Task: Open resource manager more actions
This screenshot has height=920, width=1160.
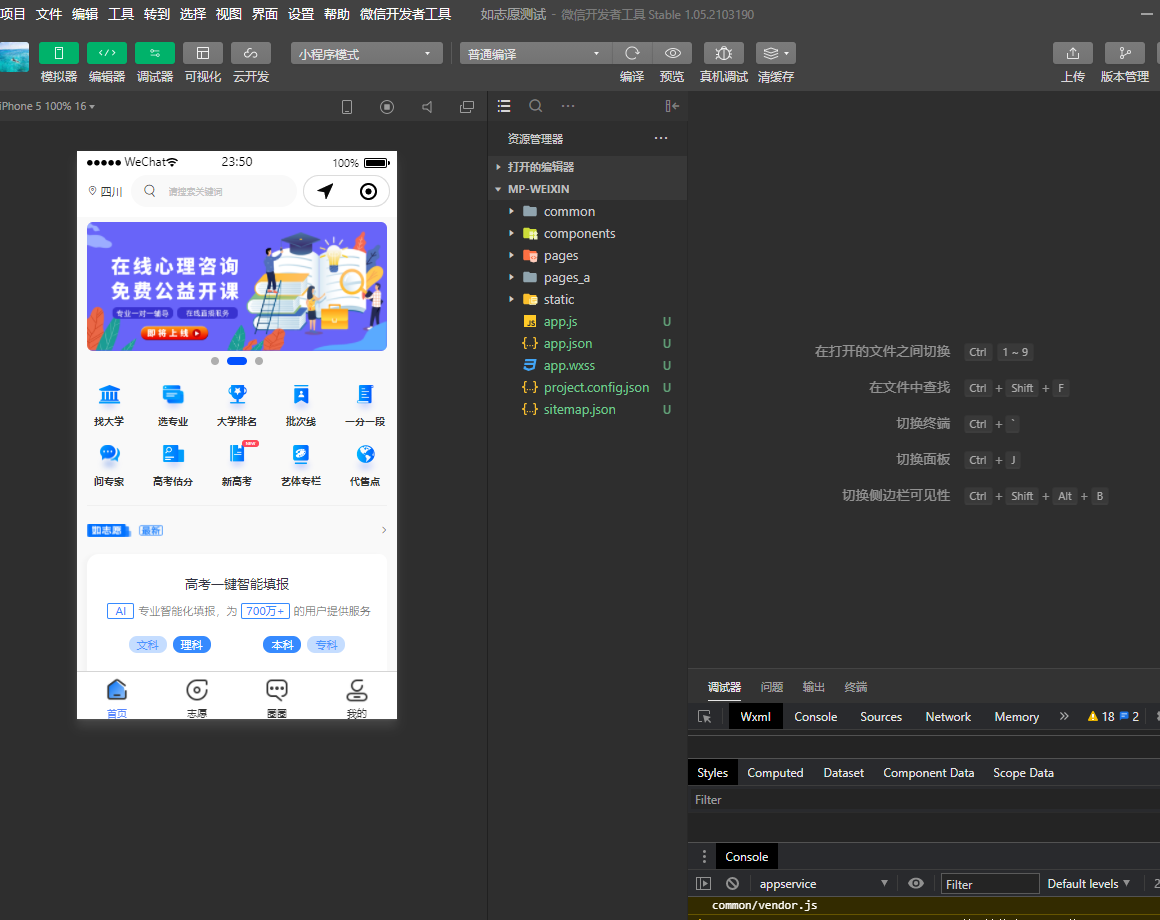Action: (661, 138)
